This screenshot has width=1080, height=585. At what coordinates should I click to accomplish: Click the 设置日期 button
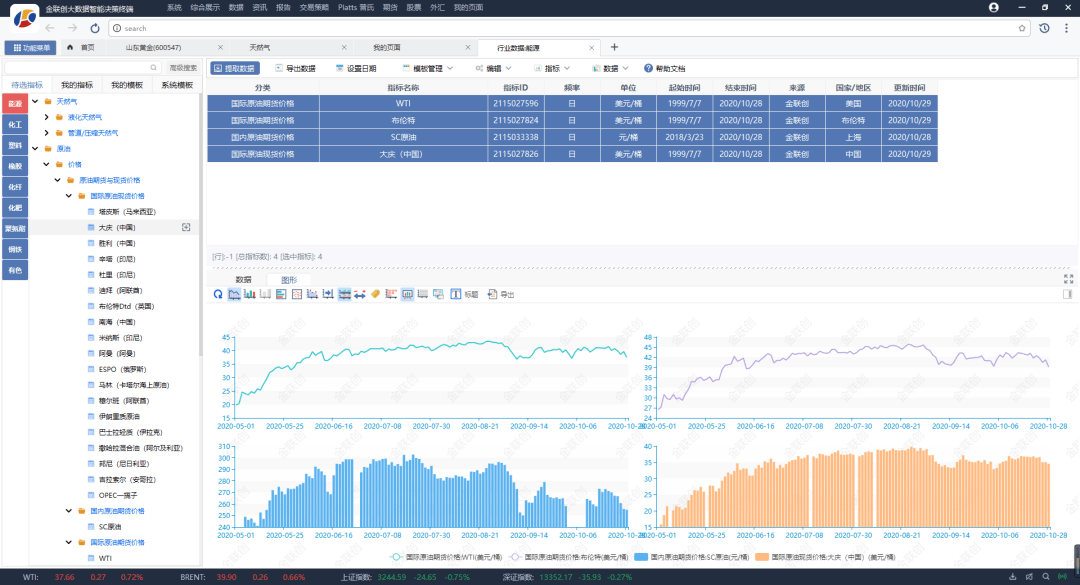tap(354, 68)
